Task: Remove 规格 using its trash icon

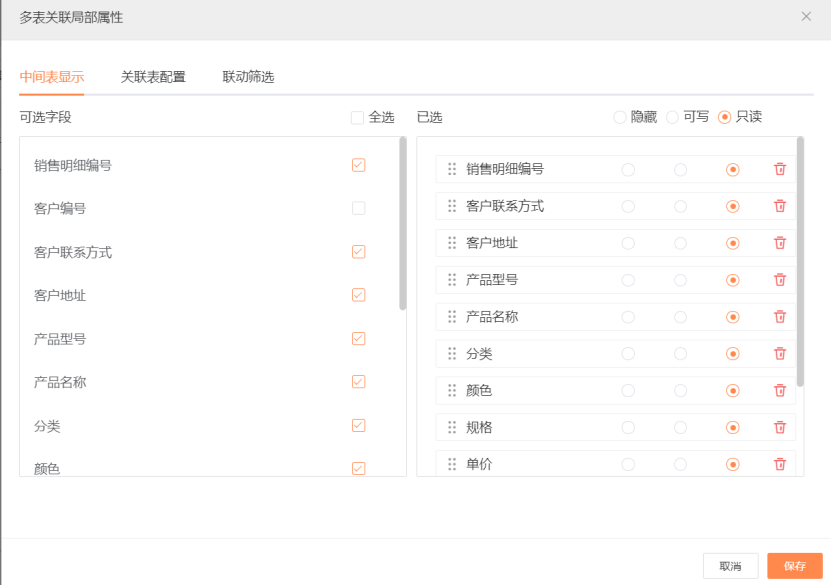Action: click(x=780, y=428)
